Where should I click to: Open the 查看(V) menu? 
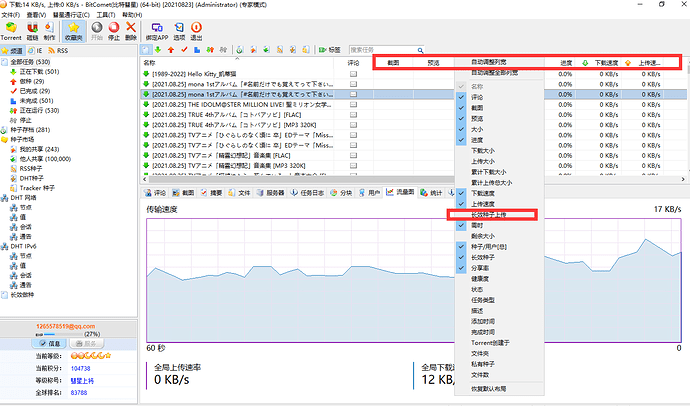coord(36,15)
